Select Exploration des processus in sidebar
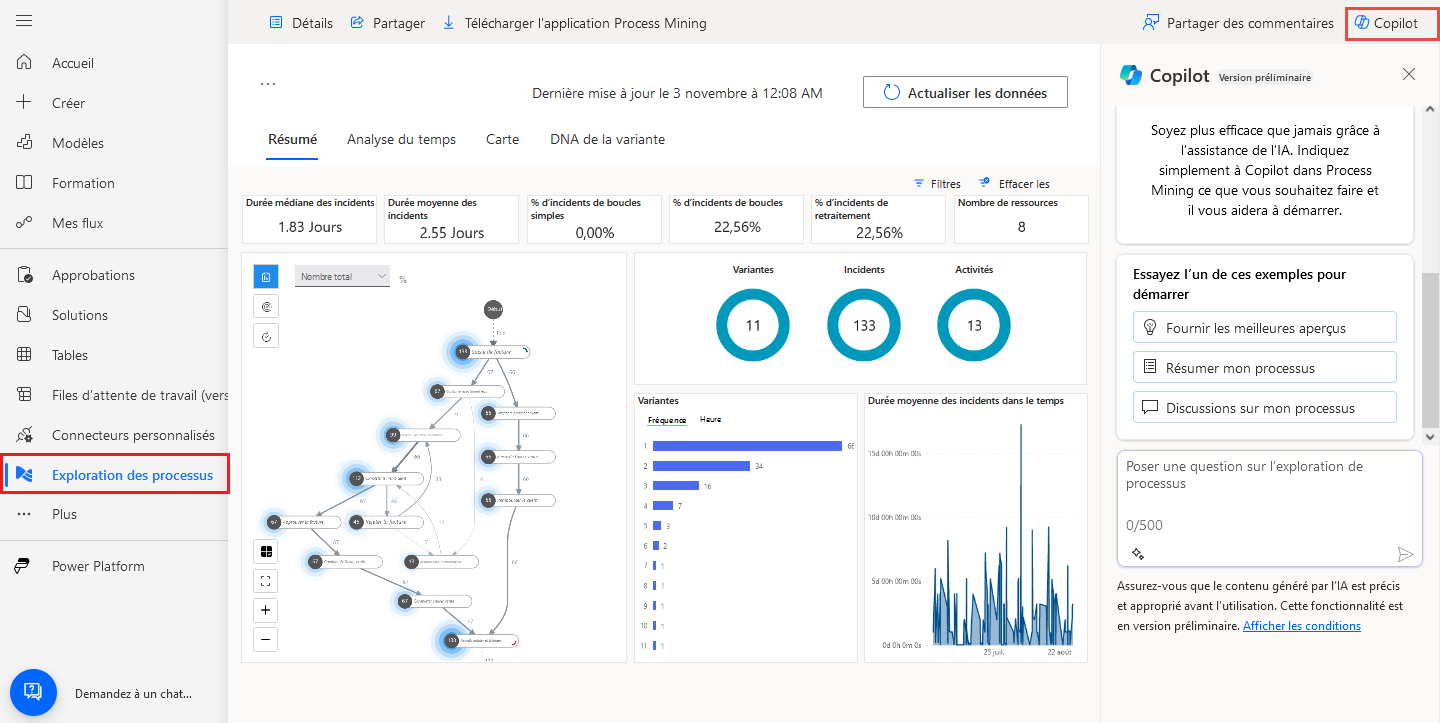The width and height of the screenshot is (1440, 723). [x=116, y=474]
